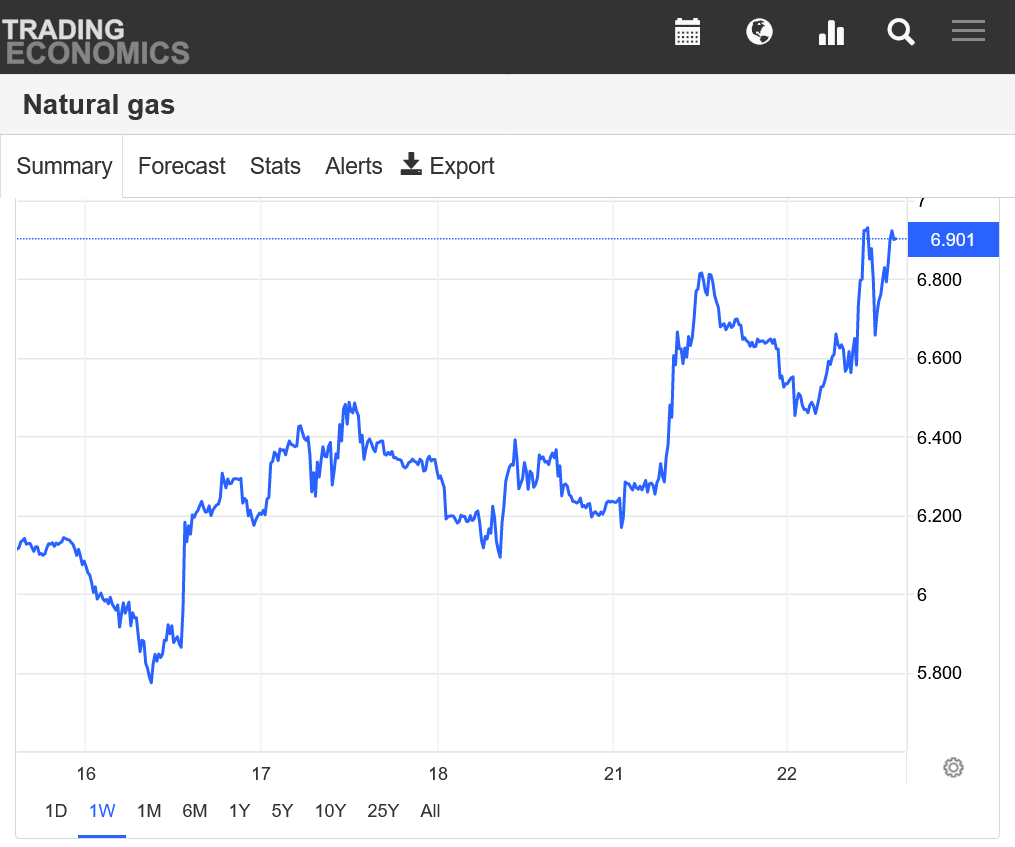Select the 1D time range
Screen dimensions: 1015x847
pos(56,811)
